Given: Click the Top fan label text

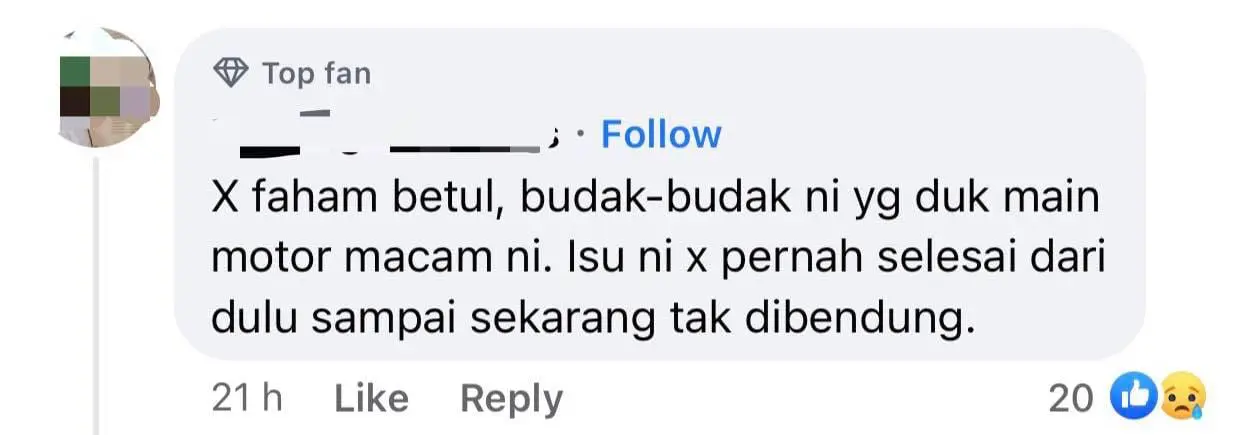Looking at the screenshot, I should pyautogui.click(x=316, y=73).
